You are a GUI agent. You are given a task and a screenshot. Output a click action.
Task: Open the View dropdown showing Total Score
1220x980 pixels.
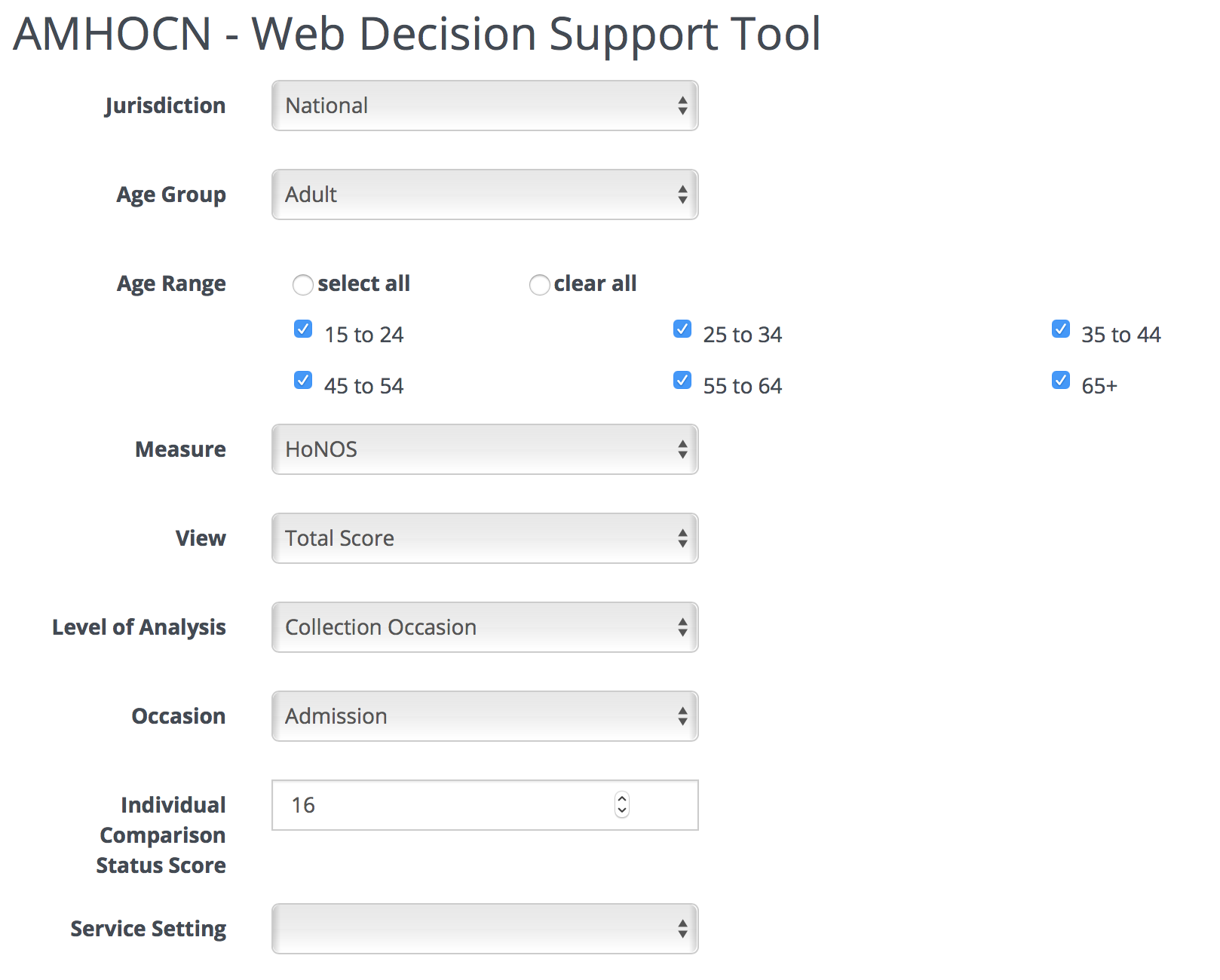pyautogui.click(x=485, y=538)
